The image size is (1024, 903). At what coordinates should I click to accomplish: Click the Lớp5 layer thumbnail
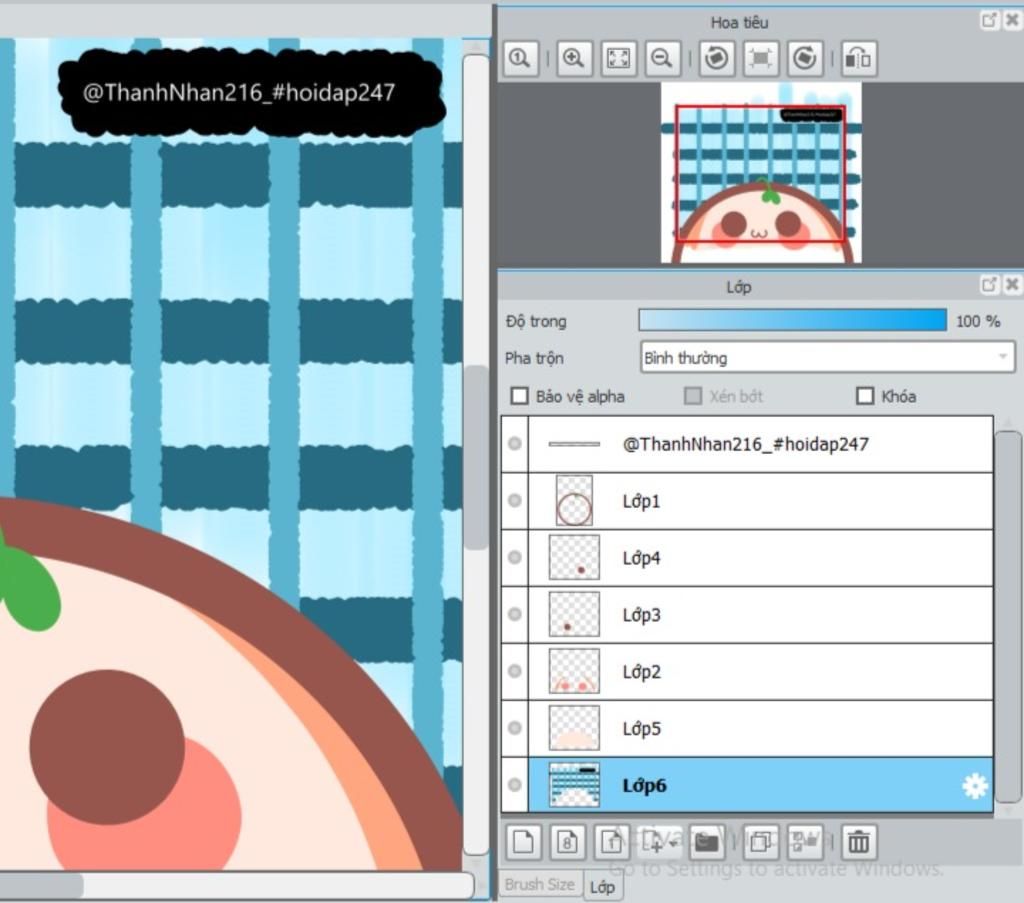click(574, 728)
